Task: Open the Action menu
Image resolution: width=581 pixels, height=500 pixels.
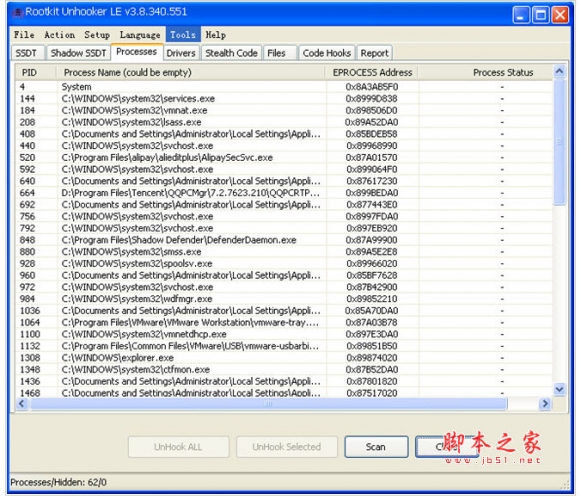Action: point(59,35)
